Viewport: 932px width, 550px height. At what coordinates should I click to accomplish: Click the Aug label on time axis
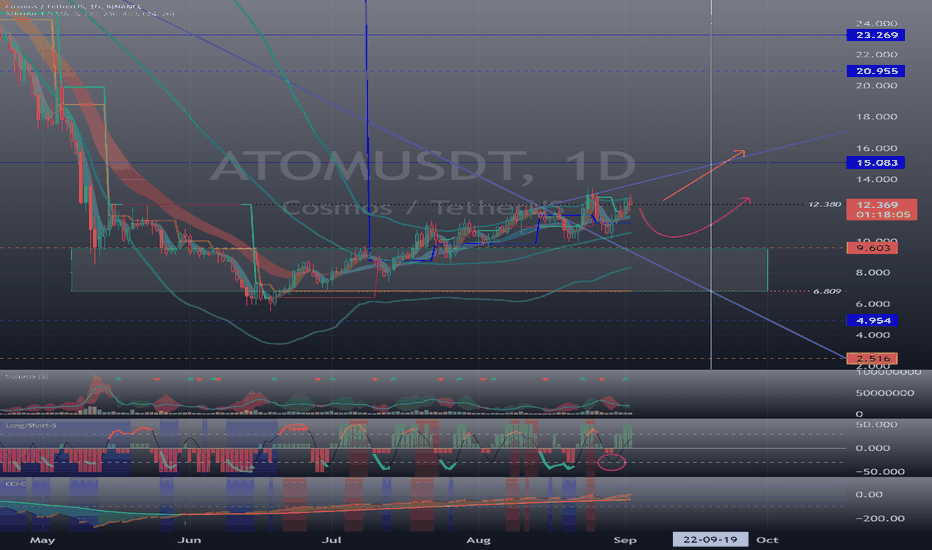tap(478, 540)
